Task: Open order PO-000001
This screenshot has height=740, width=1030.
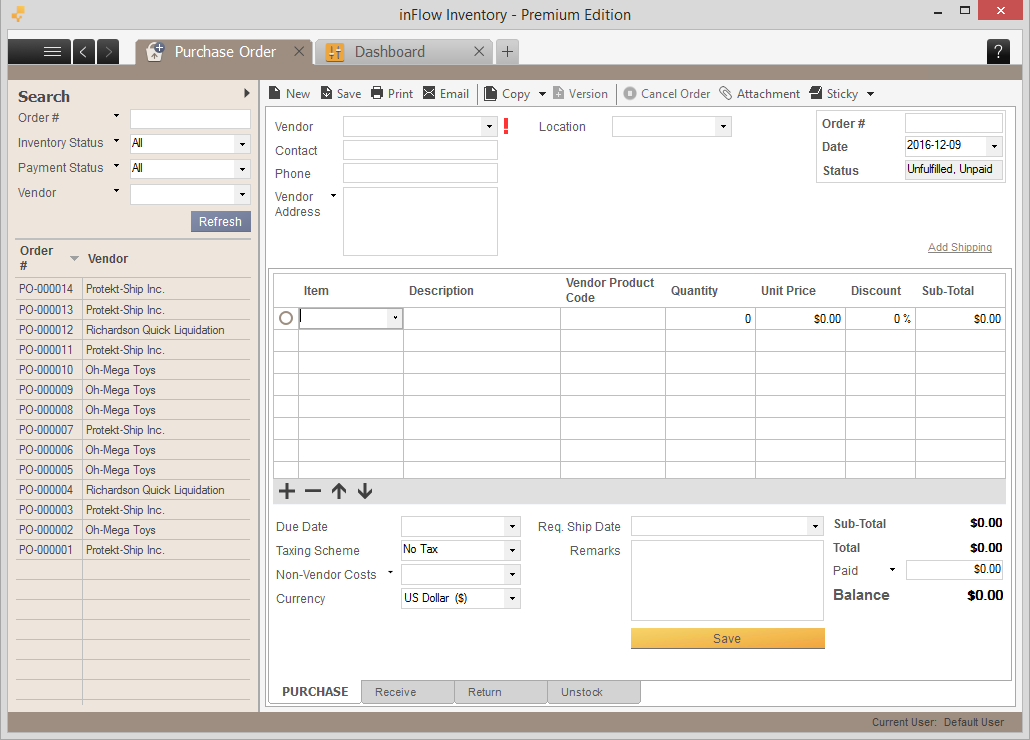Action: point(133,550)
